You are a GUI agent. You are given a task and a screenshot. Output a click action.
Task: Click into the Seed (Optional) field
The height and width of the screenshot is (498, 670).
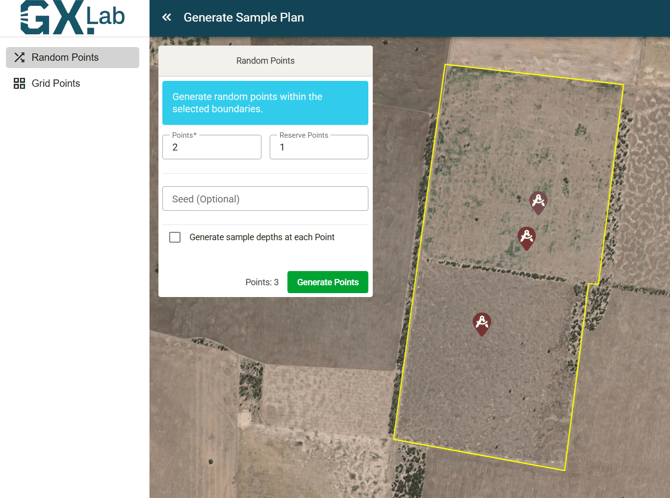[x=265, y=199]
